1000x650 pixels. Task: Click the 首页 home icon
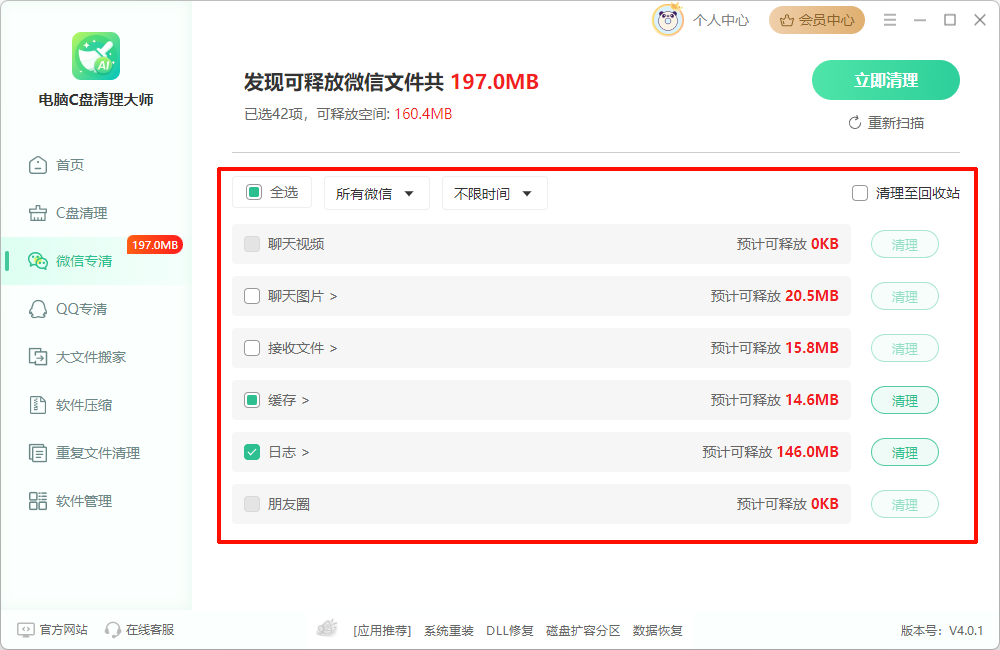pos(38,165)
